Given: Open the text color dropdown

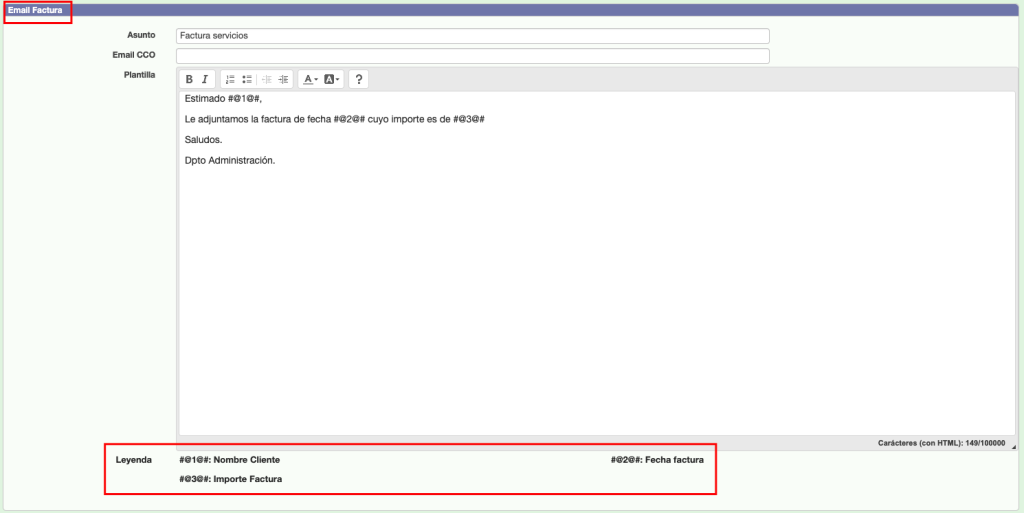Looking at the screenshot, I should tap(310, 79).
